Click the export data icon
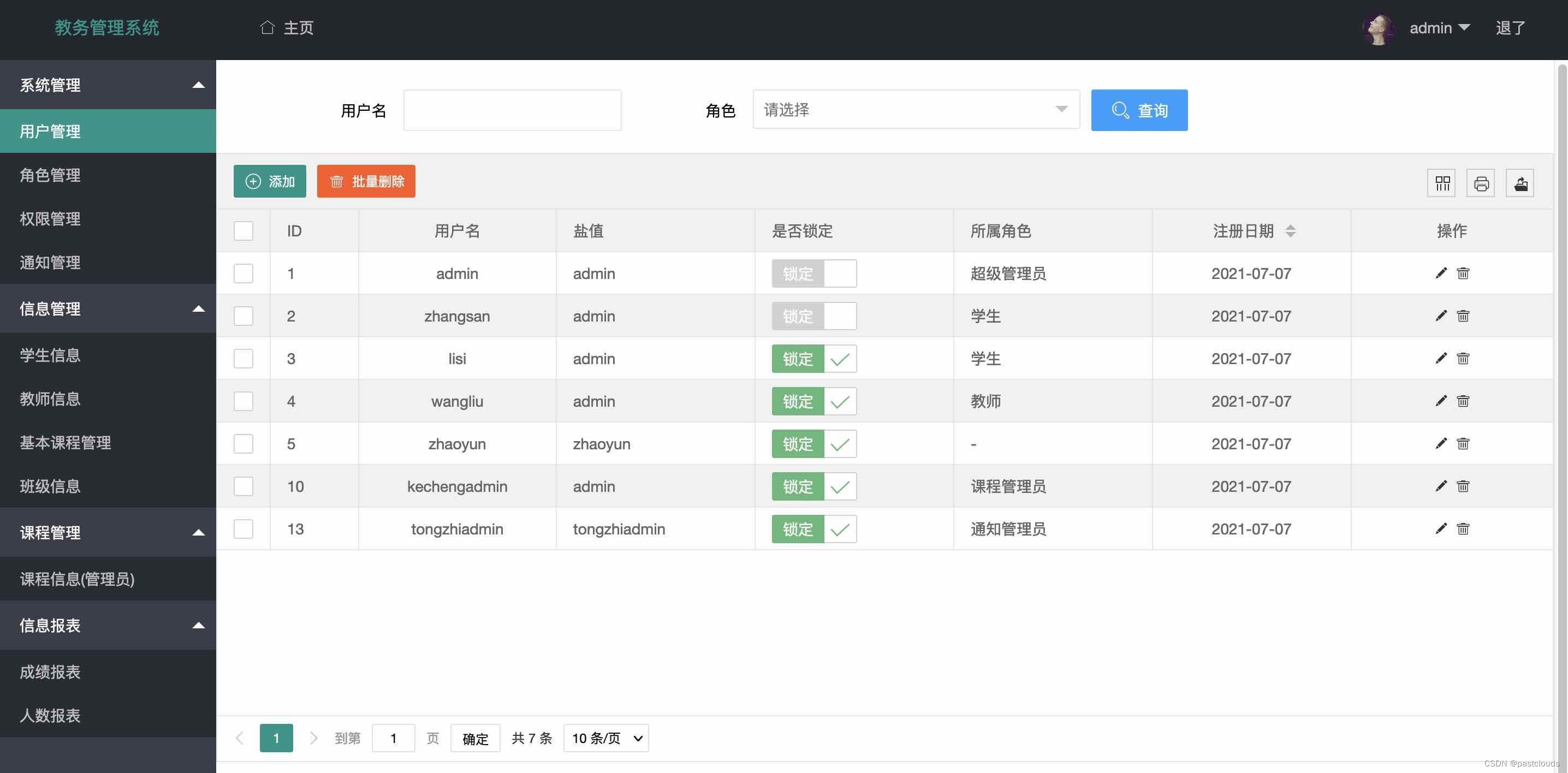 pos(1521,182)
